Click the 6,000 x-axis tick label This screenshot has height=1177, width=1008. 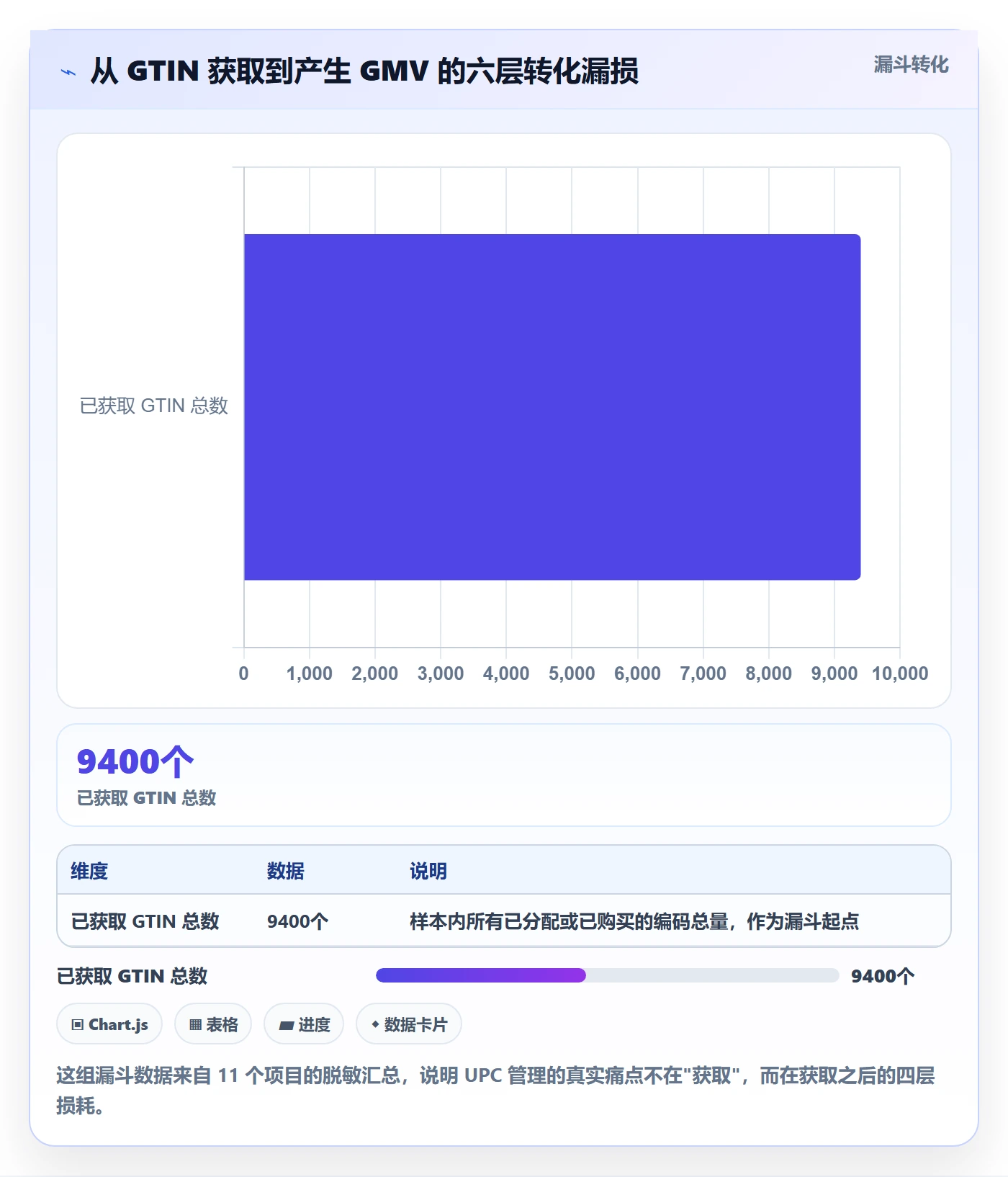[x=637, y=673]
